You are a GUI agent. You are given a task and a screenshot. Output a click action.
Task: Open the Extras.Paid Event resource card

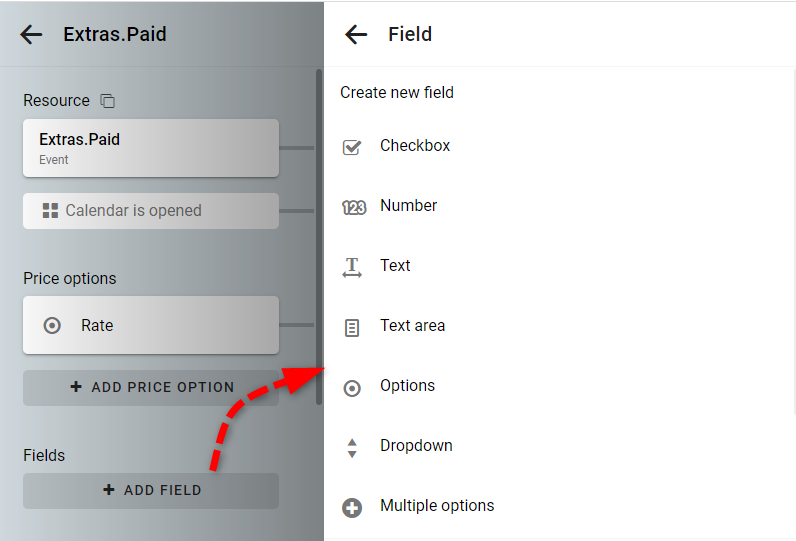[151, 148]
